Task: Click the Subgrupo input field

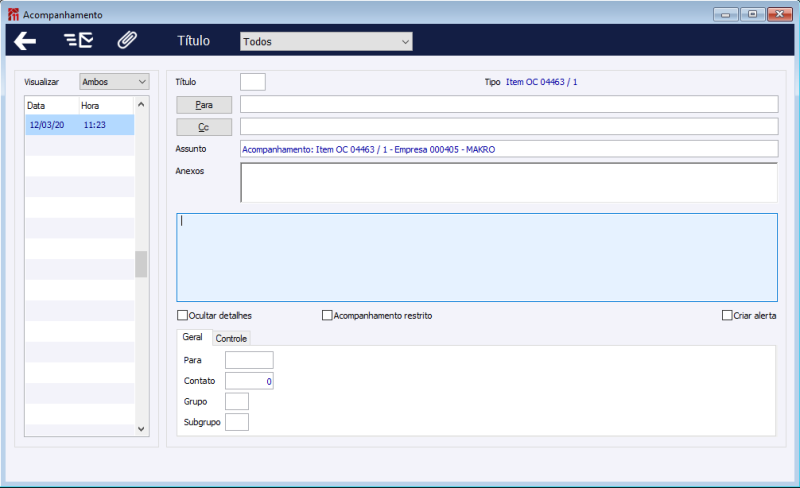Action: [x=237, y=422]
